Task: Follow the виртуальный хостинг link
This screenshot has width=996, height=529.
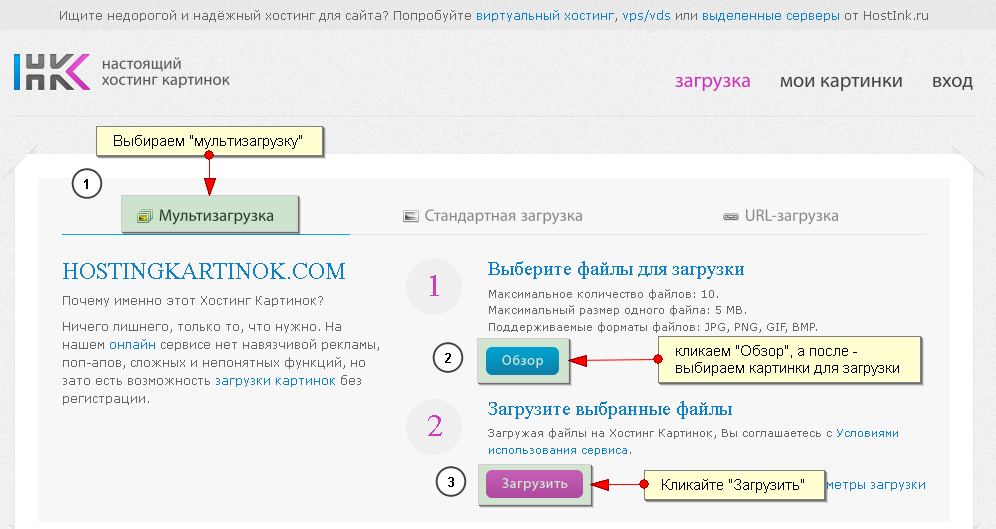Action: [x=546, y=16]
